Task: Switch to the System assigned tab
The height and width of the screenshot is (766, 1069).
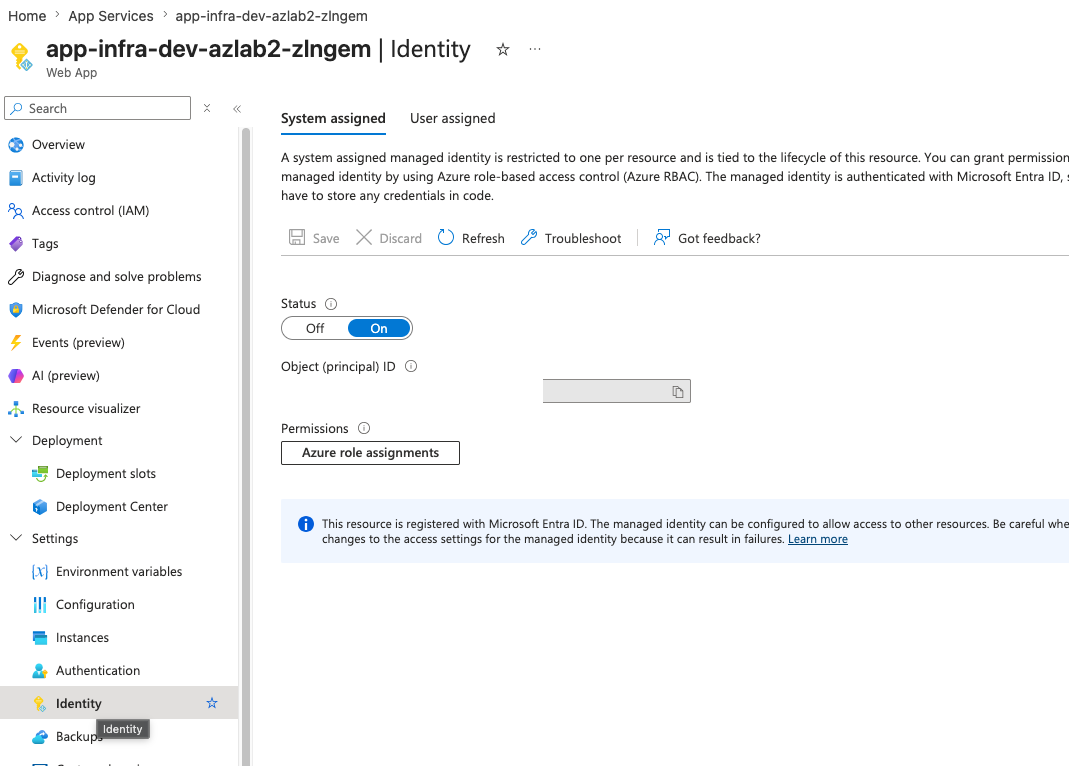Action: 333,119
